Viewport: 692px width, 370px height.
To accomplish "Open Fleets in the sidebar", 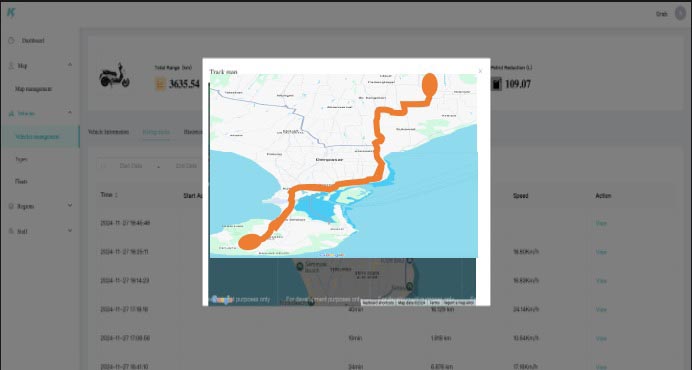I will (21, 181).
